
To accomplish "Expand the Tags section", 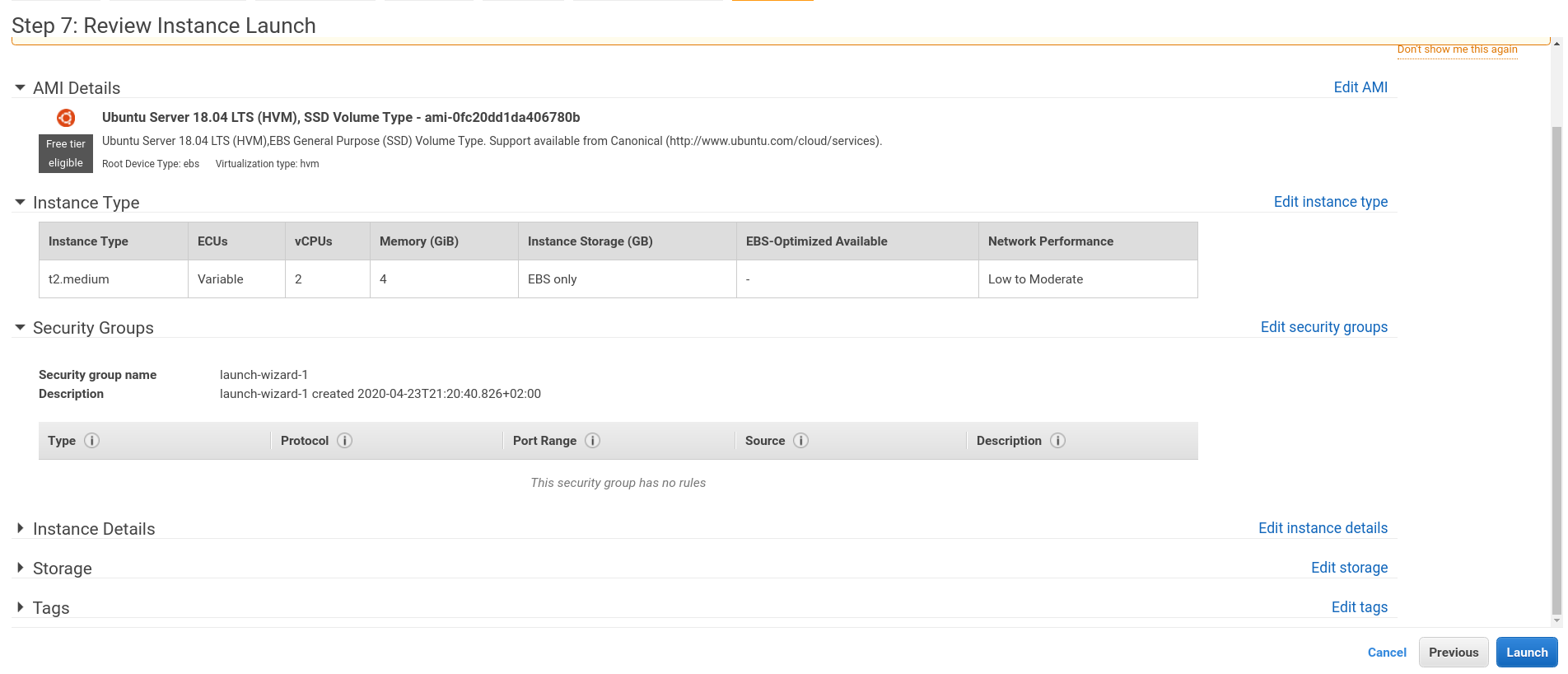I will (x=20, y=607).
